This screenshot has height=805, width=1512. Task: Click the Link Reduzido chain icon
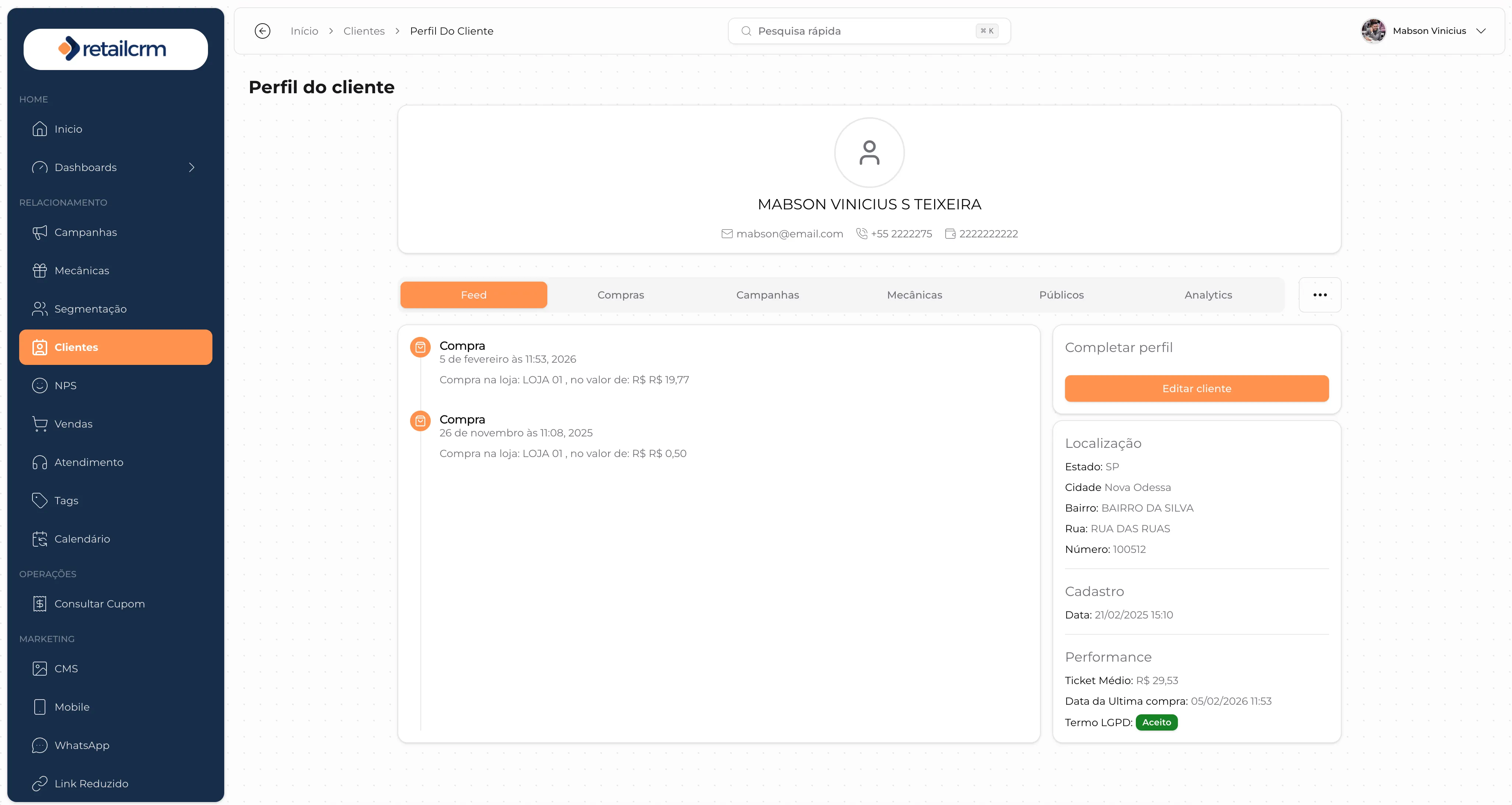pos(39,784)
